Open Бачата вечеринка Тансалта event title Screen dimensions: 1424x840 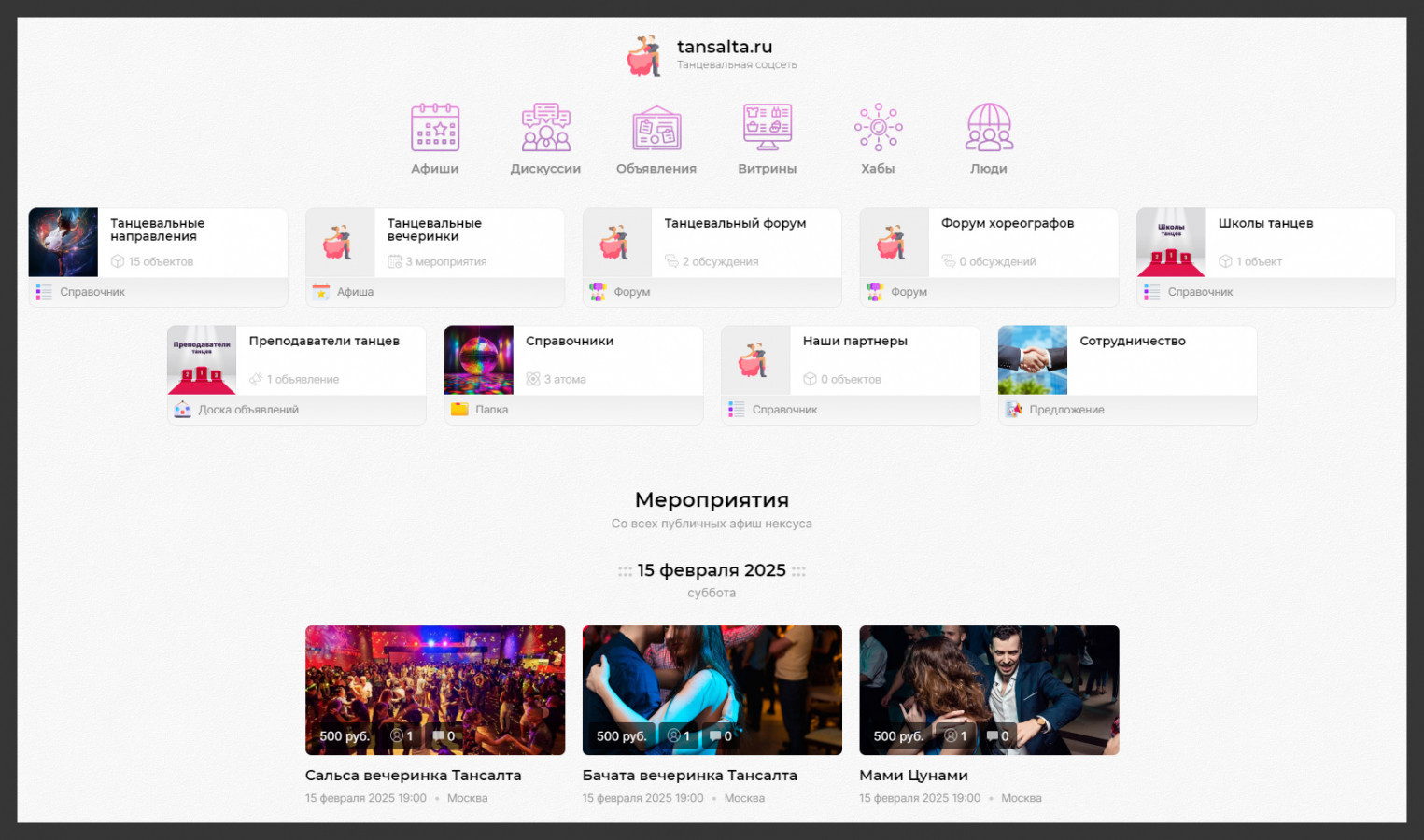[x=690, y=776]
